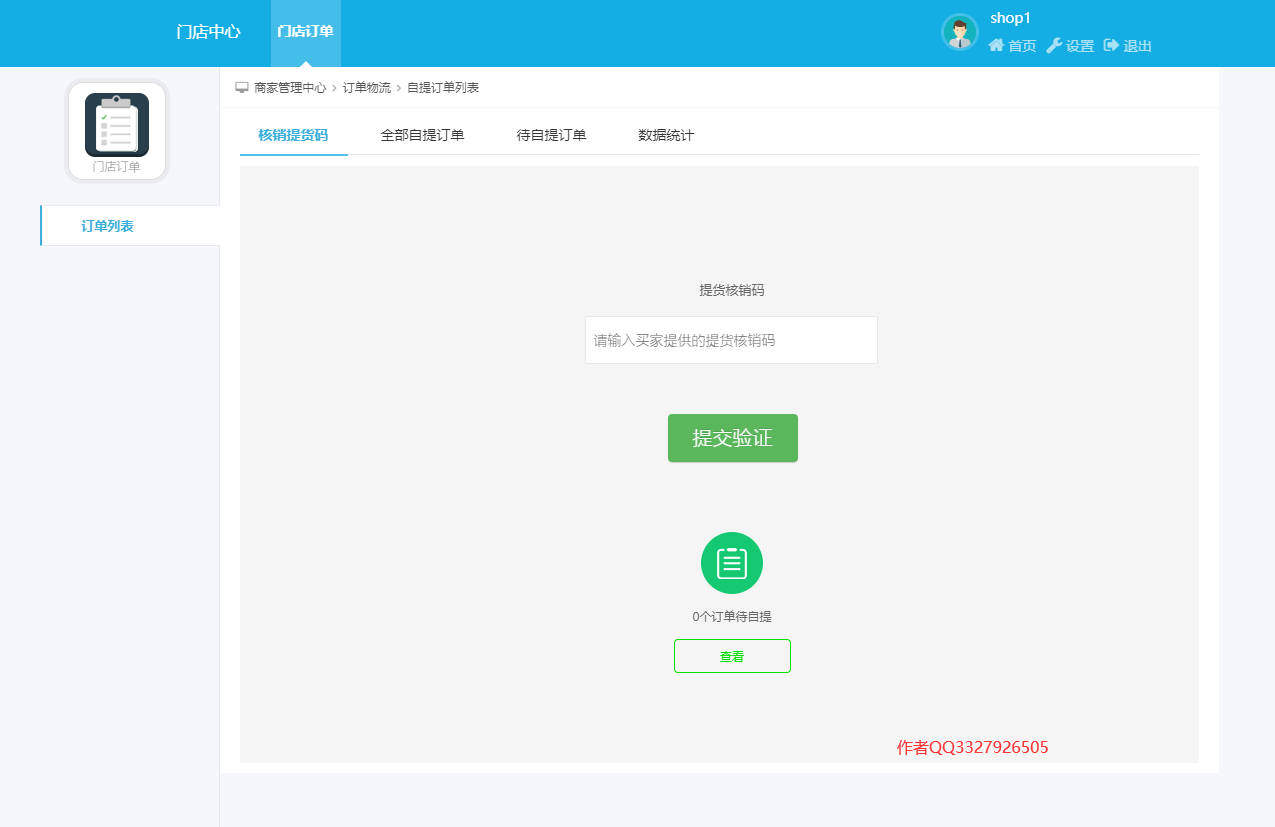Select 订单列表 in the sidebar
Image resolution: width=1275 pixels, height=827 pixels.
tap(130, 226)
